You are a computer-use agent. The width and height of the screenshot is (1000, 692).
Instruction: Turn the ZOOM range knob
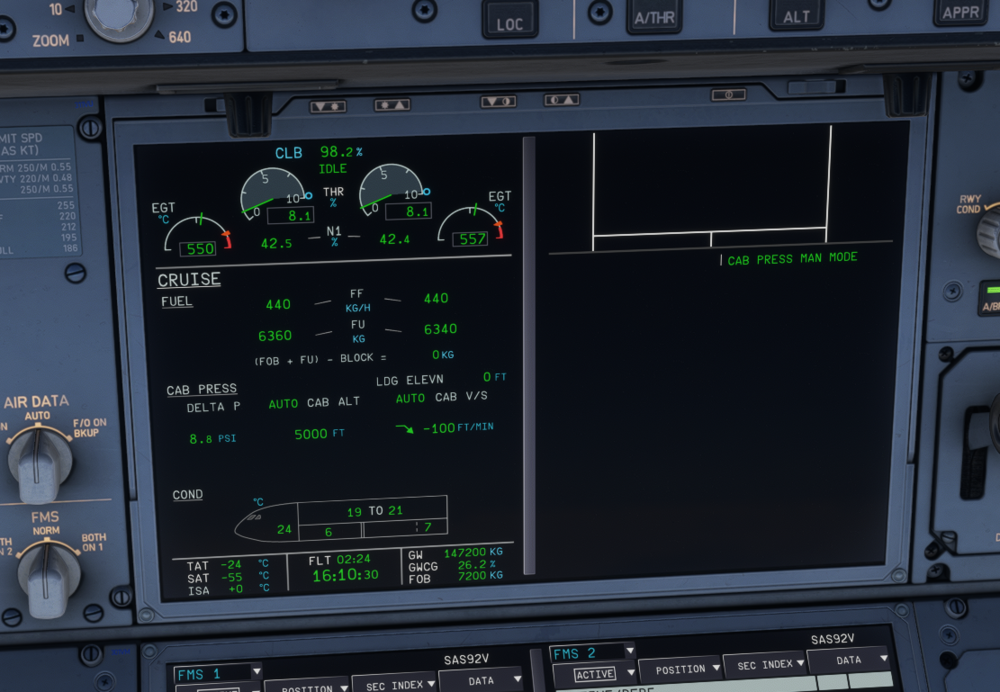click(x=119, y=17)
